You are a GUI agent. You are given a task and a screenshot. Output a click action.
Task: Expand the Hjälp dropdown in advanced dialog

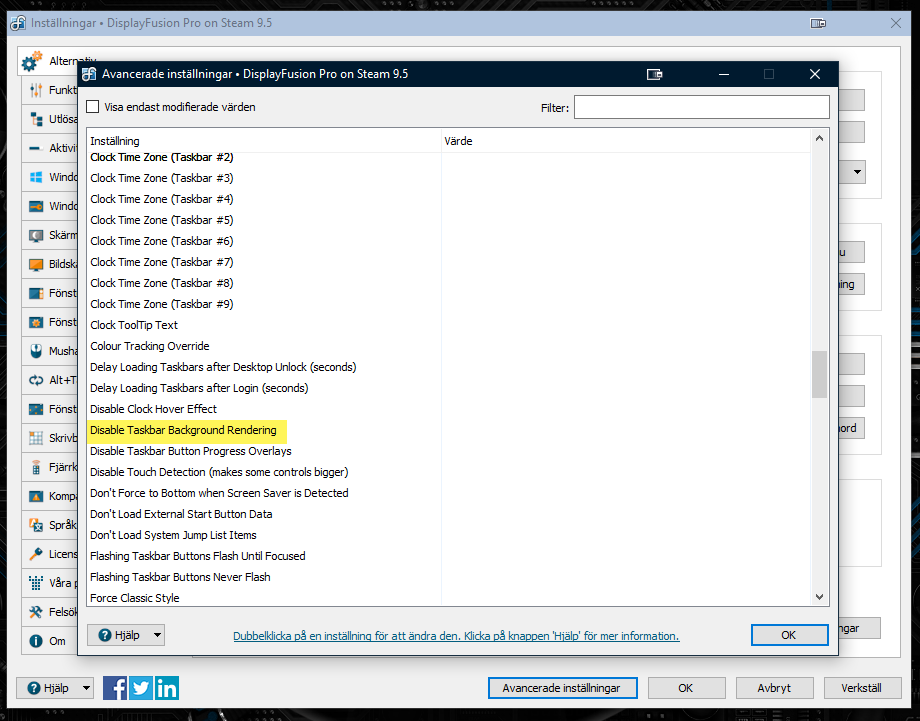156,635
